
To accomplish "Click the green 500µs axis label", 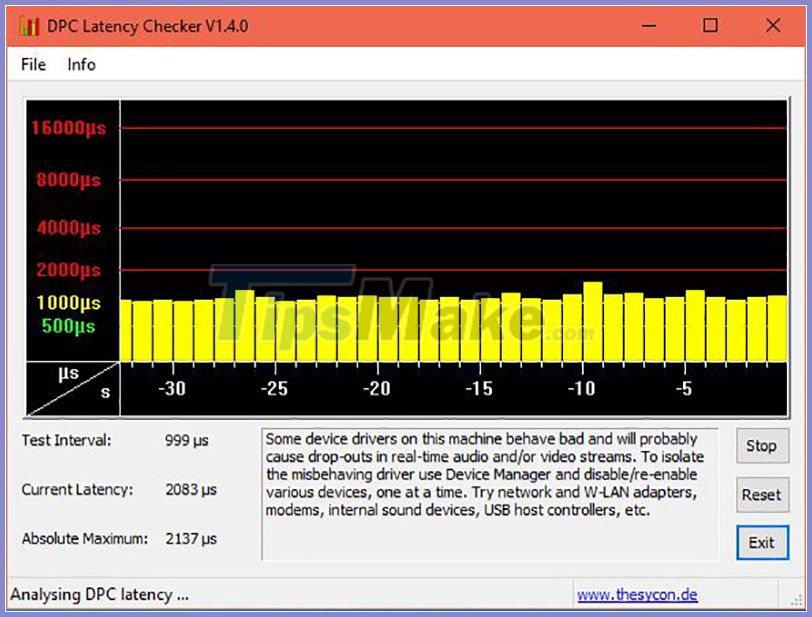I will (x=71, y=325).
